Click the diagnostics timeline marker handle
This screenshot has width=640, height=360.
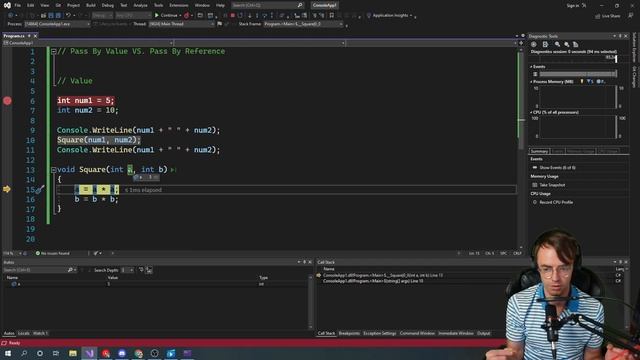click(616, 59)
